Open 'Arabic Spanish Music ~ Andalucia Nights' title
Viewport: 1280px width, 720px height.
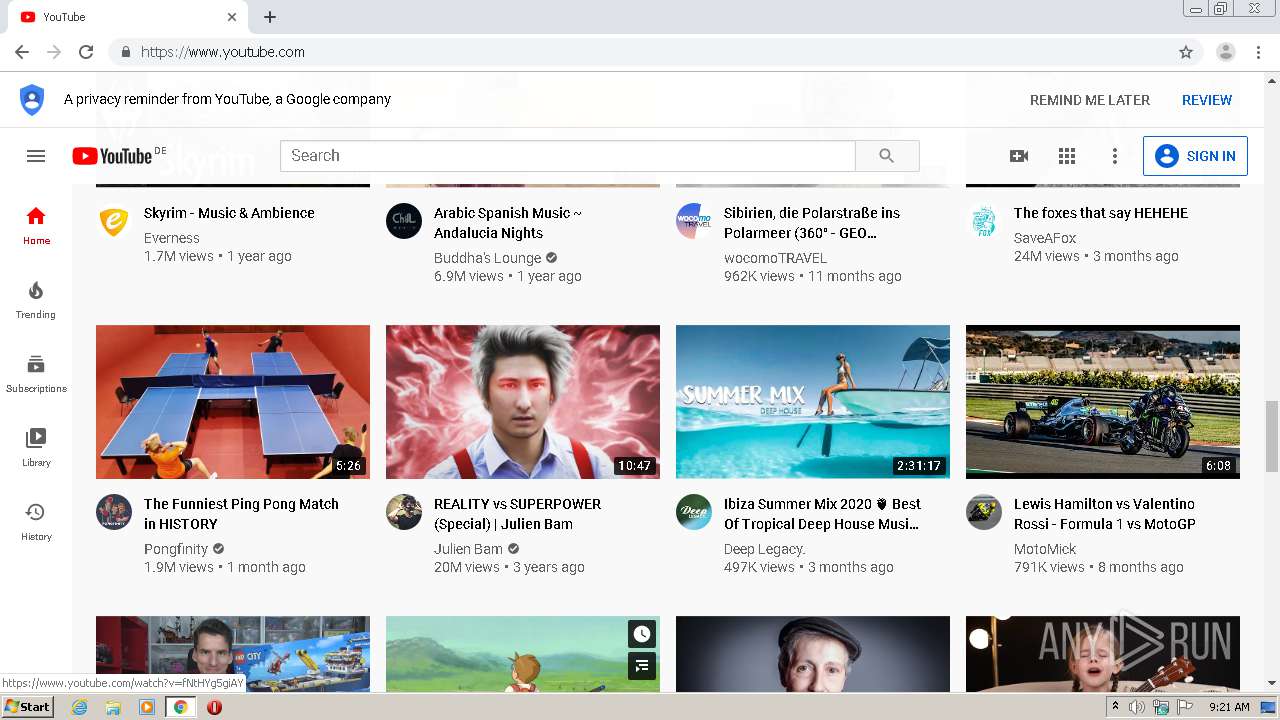pyautogui.click(x=508, y=223)
